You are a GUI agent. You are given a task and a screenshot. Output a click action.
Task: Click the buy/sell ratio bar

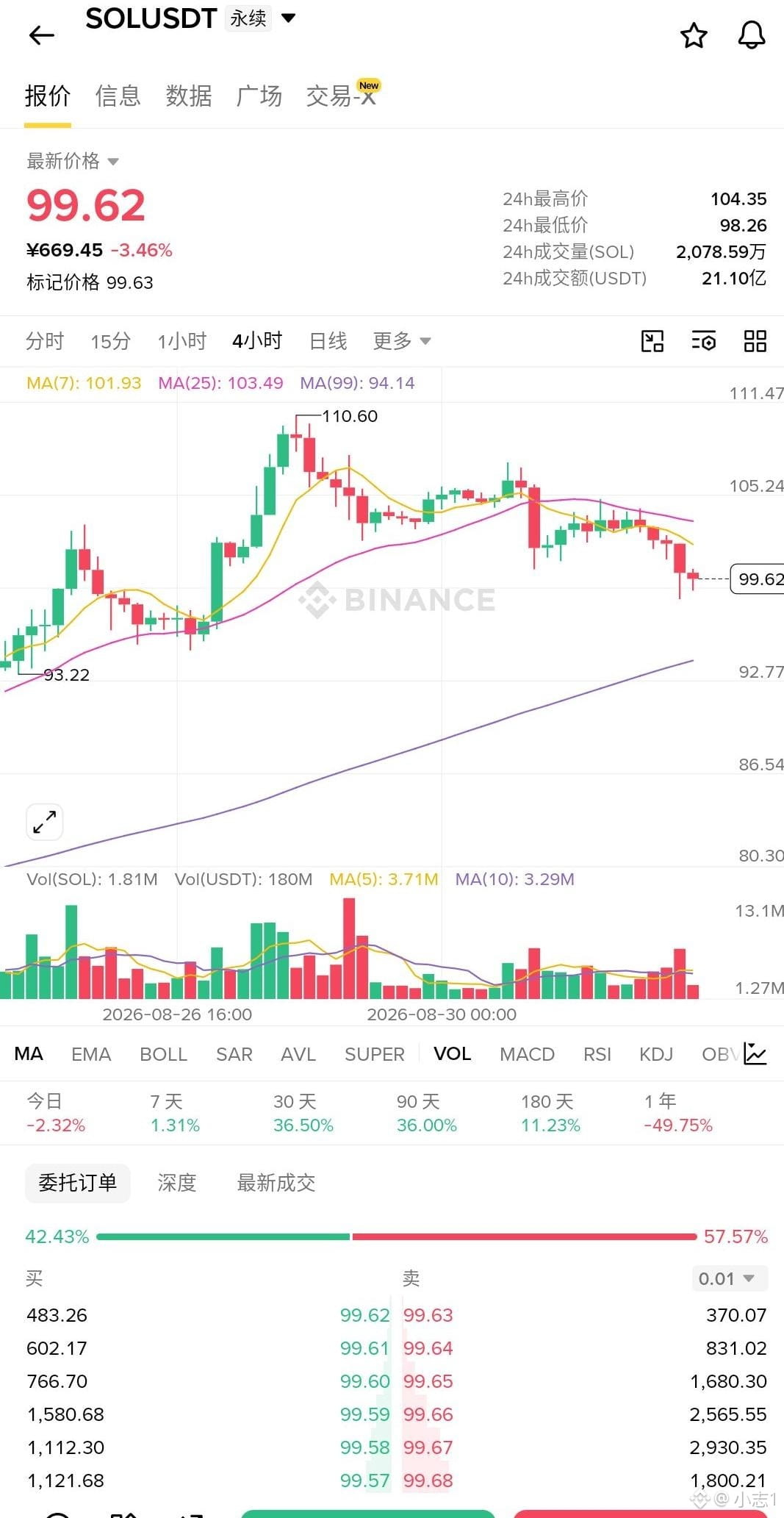tap(396, 1236)
